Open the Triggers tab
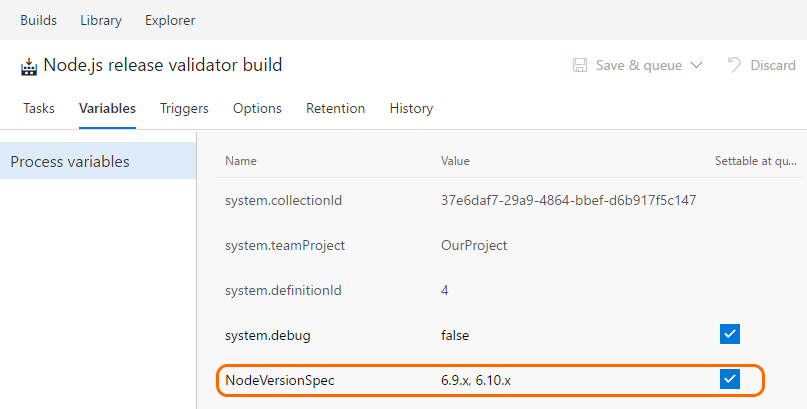807x409 pixels. [x=184, y=108]
